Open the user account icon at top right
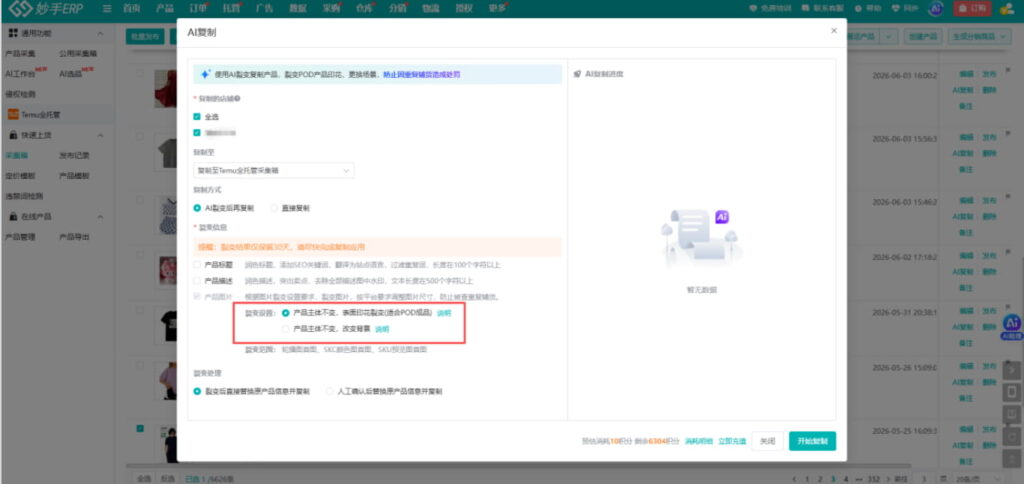Screen dimensions: 1024x484 pos(1006,8)
